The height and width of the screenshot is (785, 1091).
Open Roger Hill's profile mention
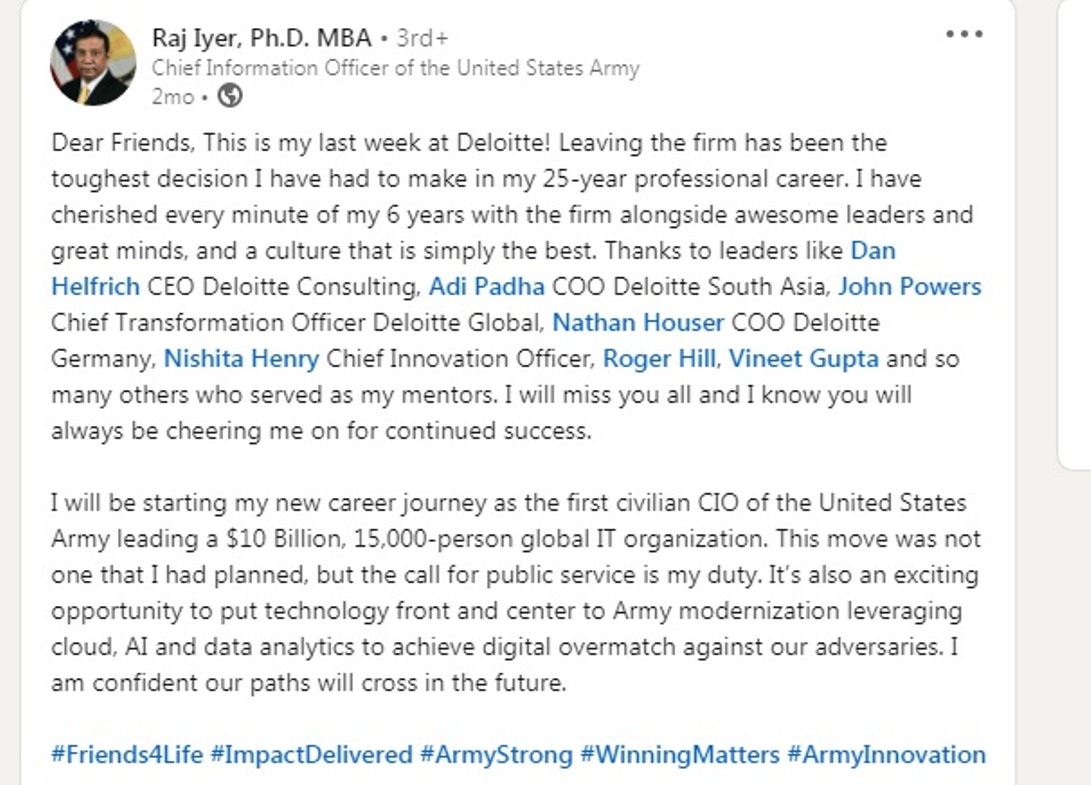[659, 359]
